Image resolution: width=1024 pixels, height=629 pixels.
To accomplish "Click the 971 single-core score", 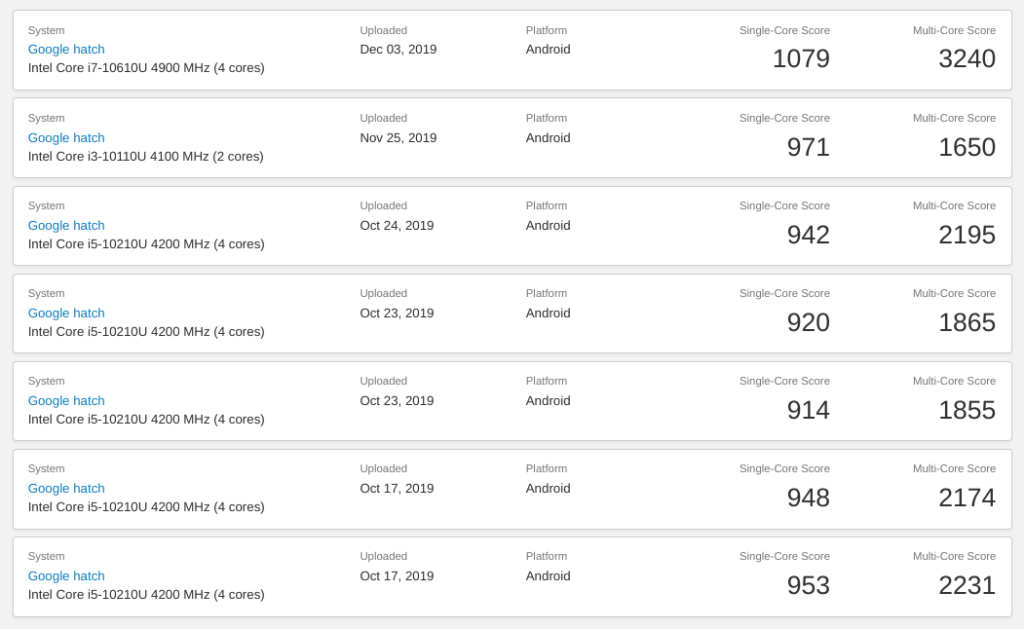I will tap(808, 147).
